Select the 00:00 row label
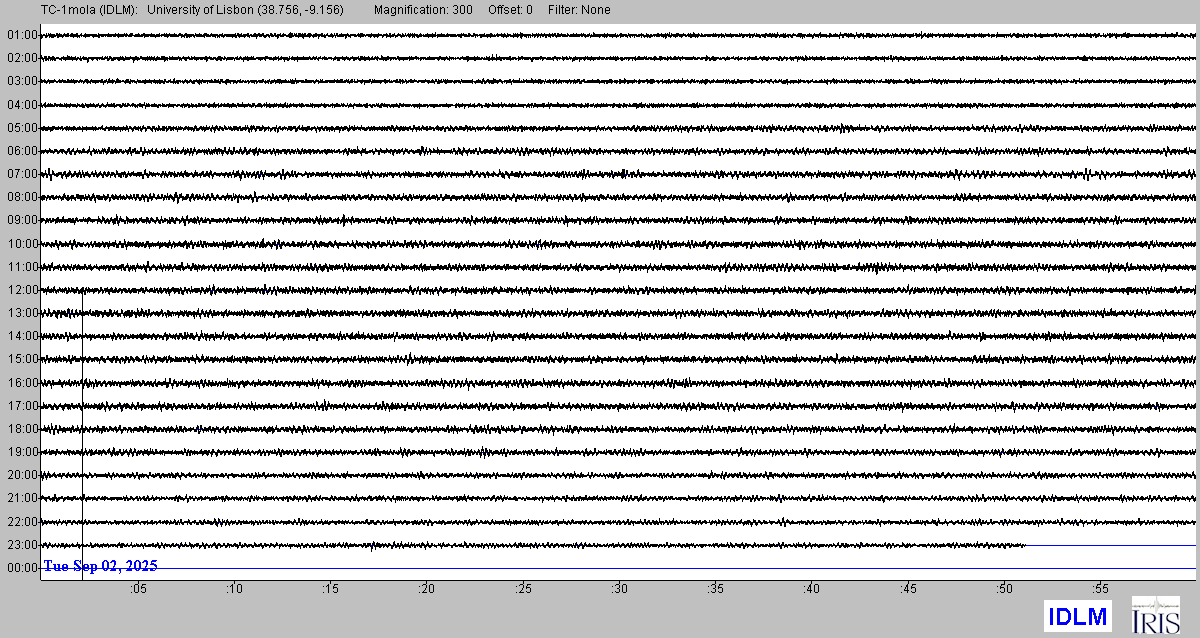This screenshot has height=638, width=1200. click(x=22, y=568)
